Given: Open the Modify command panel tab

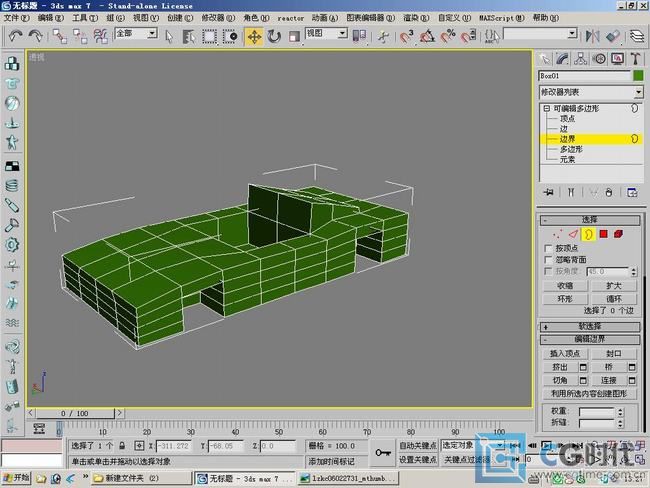Looking at the screenshot, I should pyautogui.click(x=563, y=59).
